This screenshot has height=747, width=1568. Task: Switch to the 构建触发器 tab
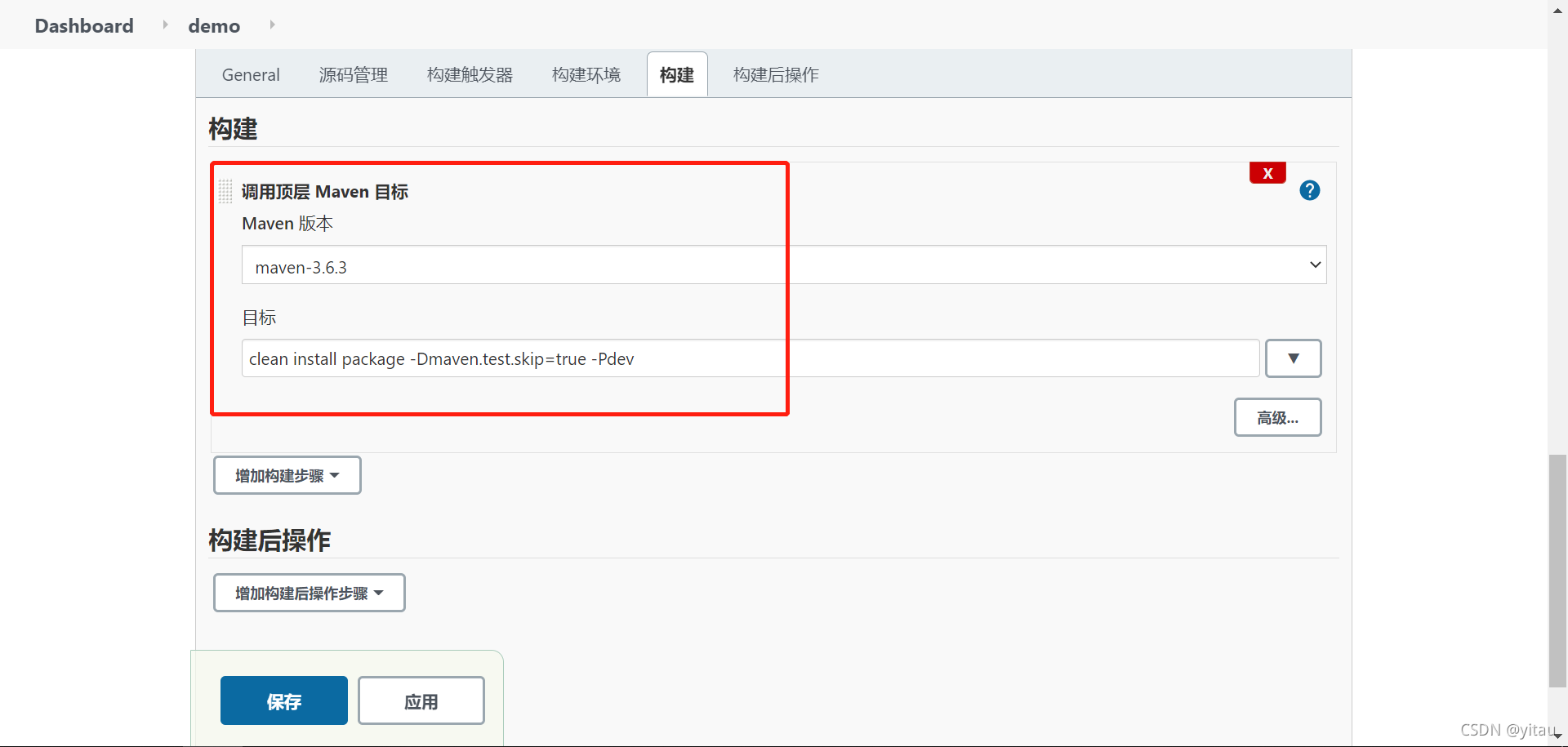coord(470,75)
